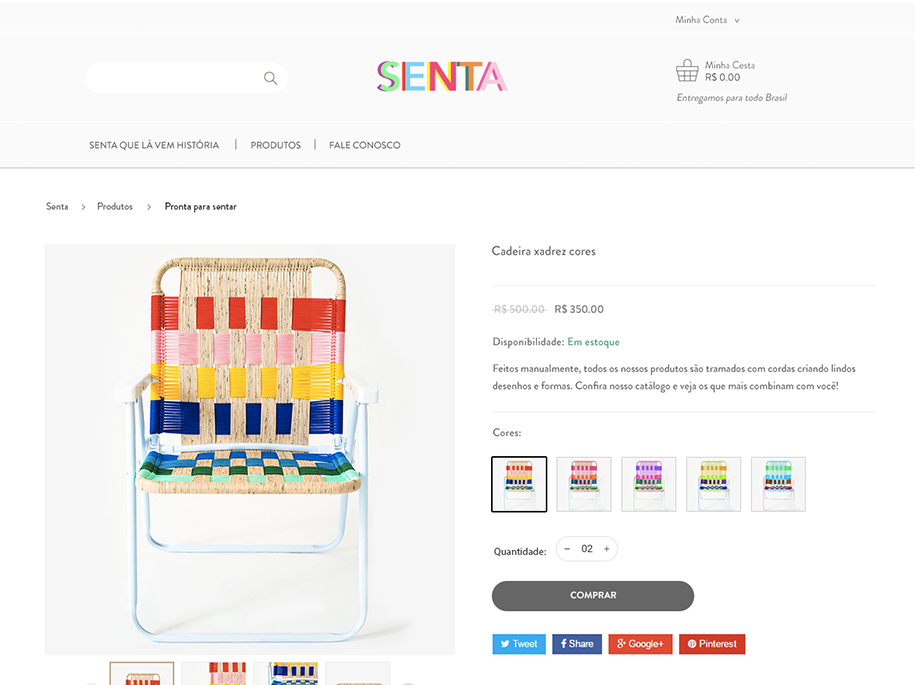Expand the Minha Conta dropdown
The height and width of the screenshot is (685, 915).
click(x=707, y=20)
